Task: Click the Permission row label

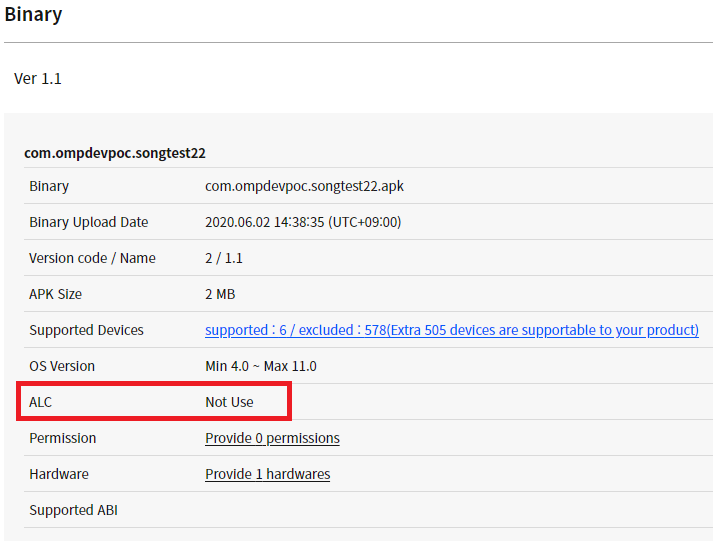Action: click(62, 438)
